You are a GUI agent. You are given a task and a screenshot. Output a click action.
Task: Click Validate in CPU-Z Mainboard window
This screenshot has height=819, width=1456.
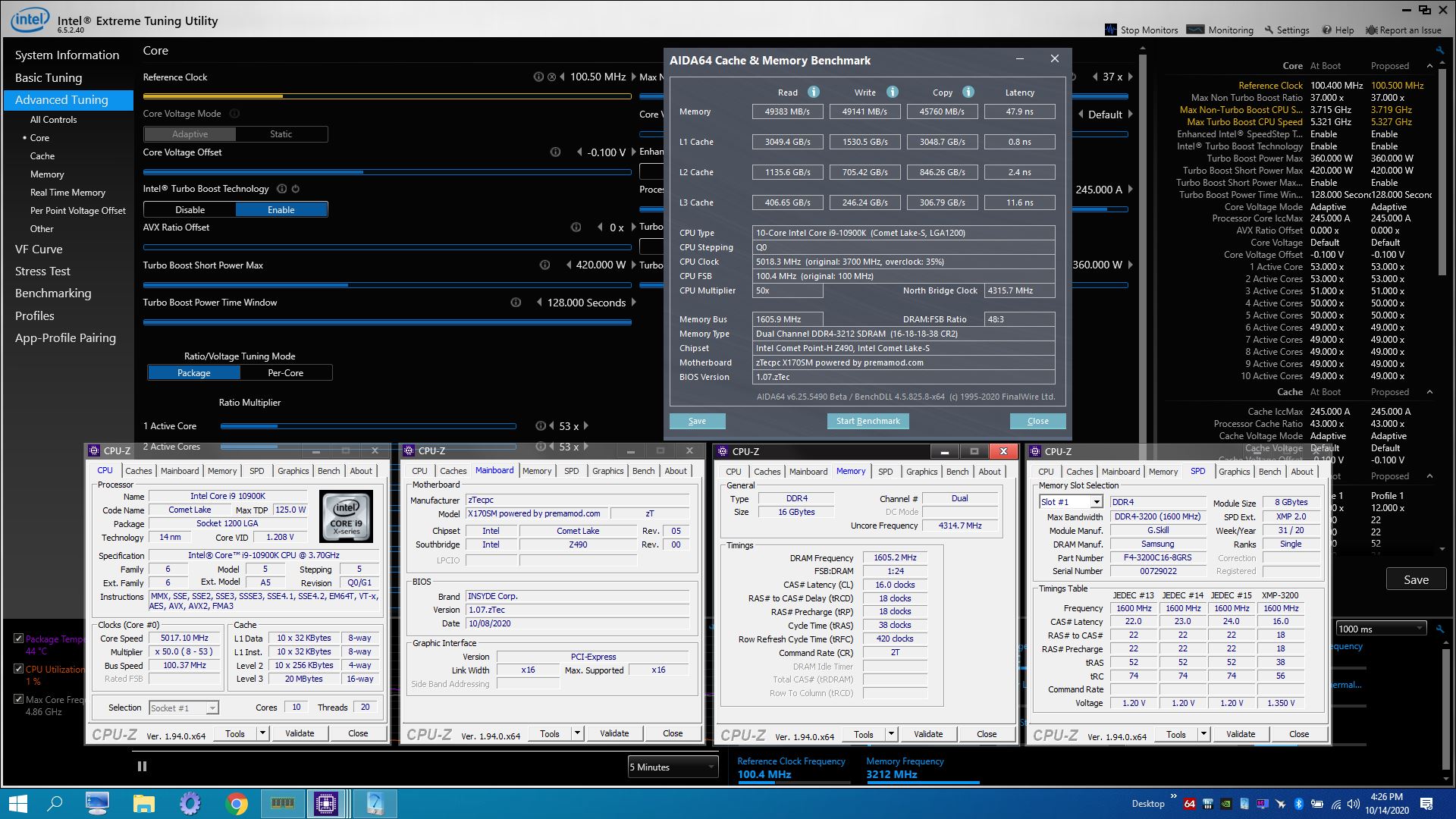tap(614, 733)
